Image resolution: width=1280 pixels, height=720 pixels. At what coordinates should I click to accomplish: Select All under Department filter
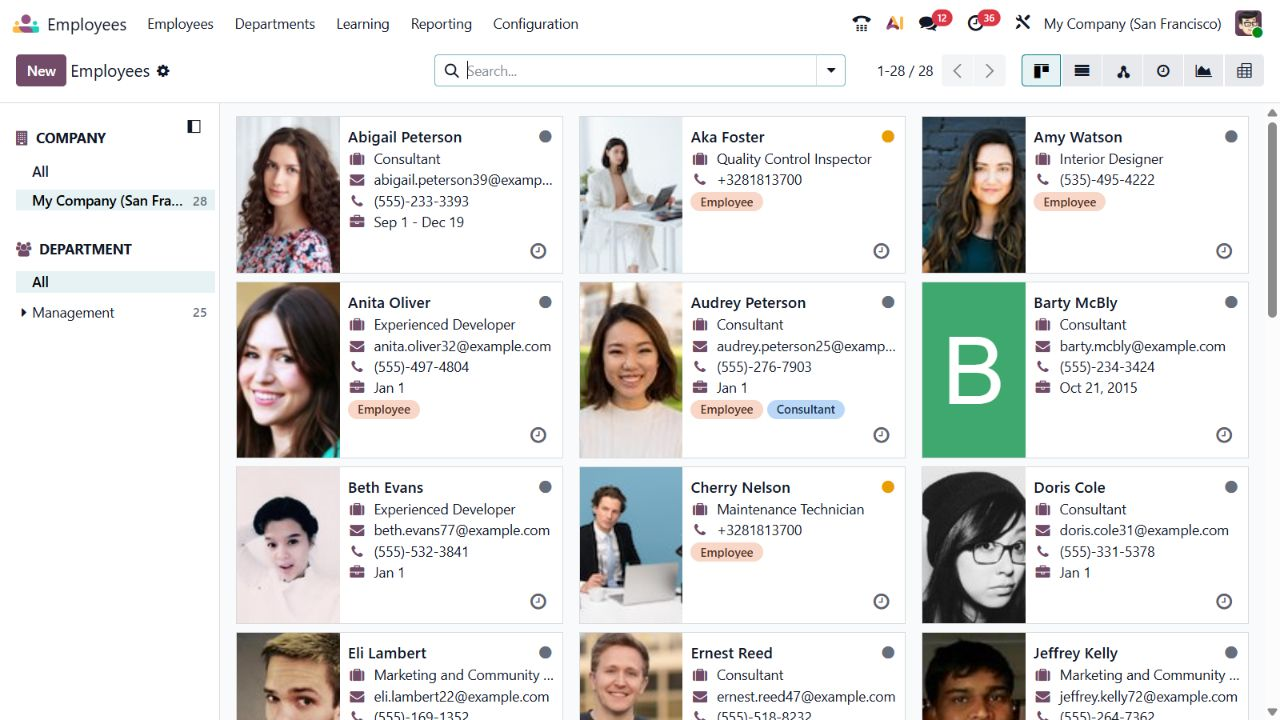(x=115, y=282)
